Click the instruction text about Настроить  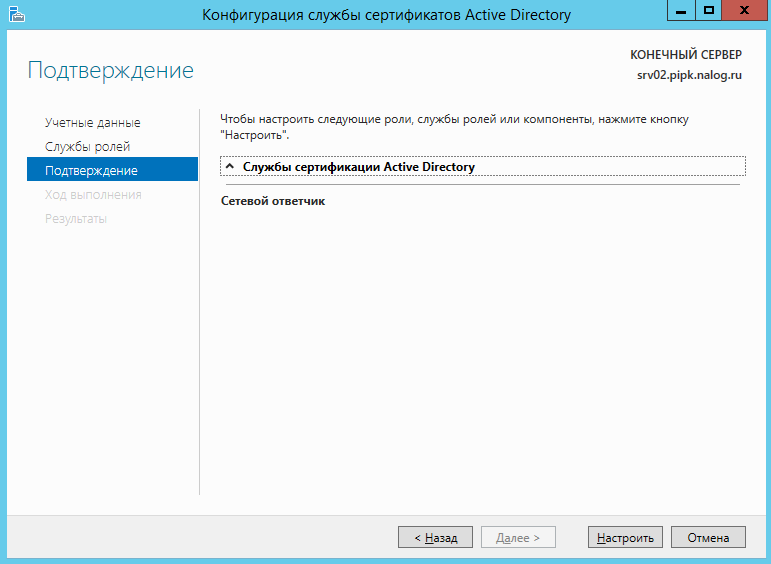pos(454,127)
